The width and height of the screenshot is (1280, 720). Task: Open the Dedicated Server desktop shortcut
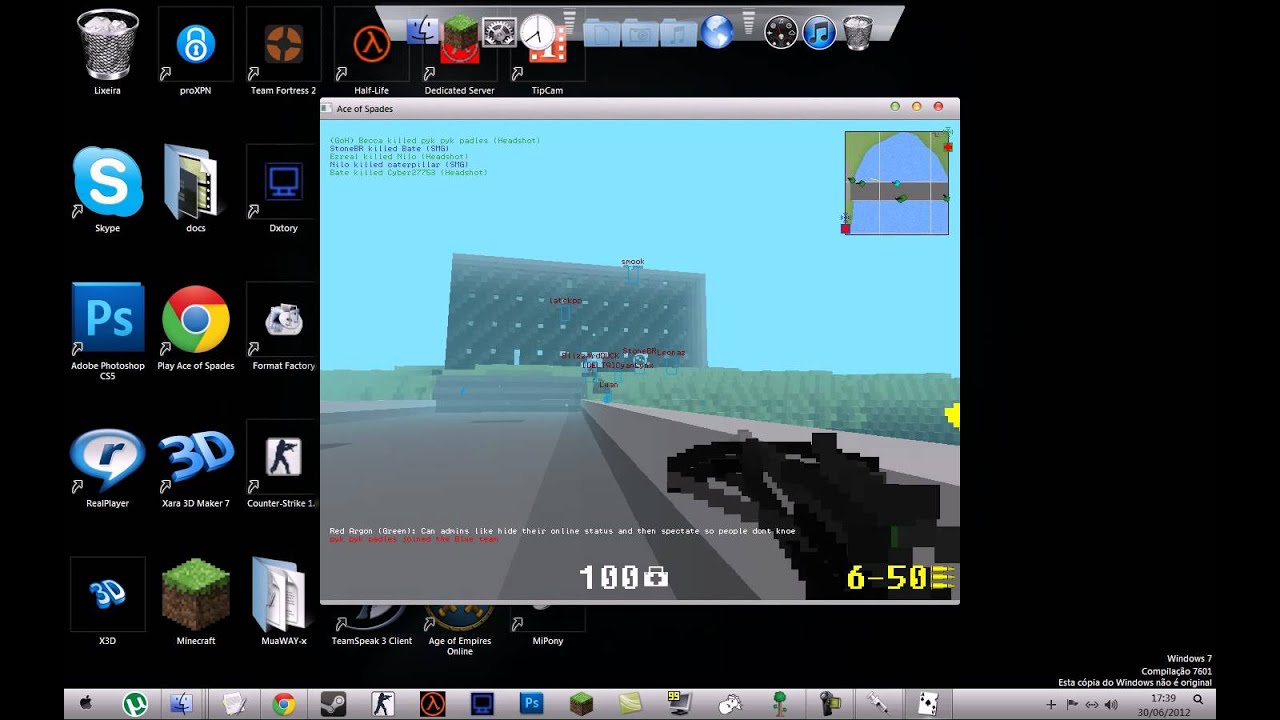[x=459, y=60]
